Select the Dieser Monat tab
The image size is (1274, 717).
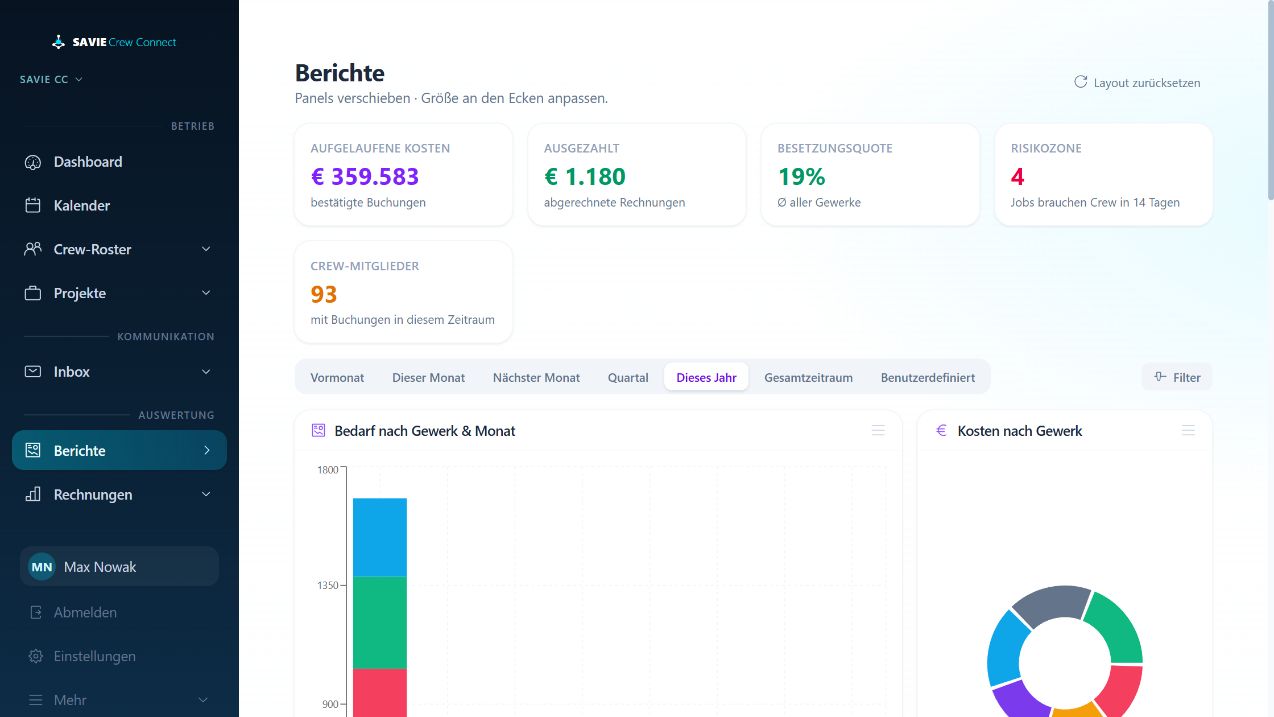428,377
